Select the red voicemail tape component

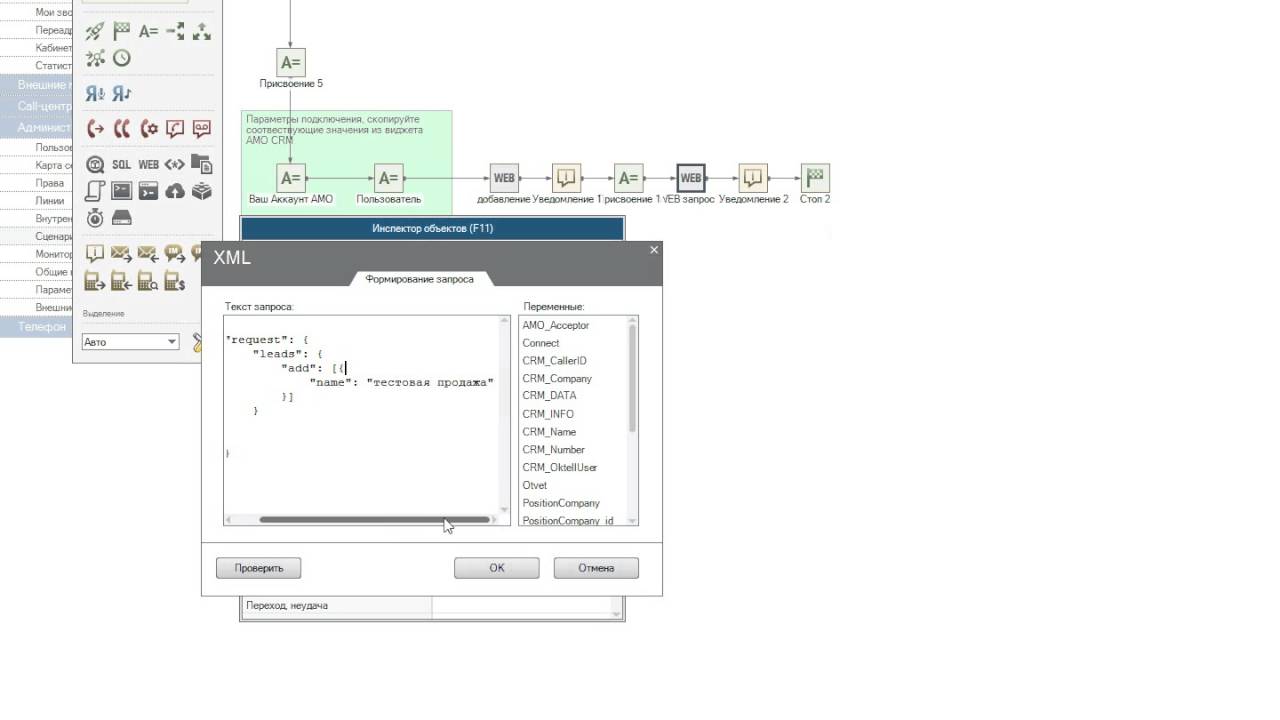[202, 128]
